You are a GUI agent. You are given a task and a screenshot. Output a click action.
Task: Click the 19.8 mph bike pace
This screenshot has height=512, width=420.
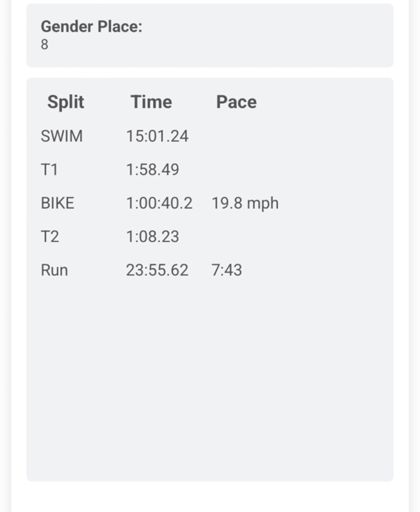coord(245,203)
